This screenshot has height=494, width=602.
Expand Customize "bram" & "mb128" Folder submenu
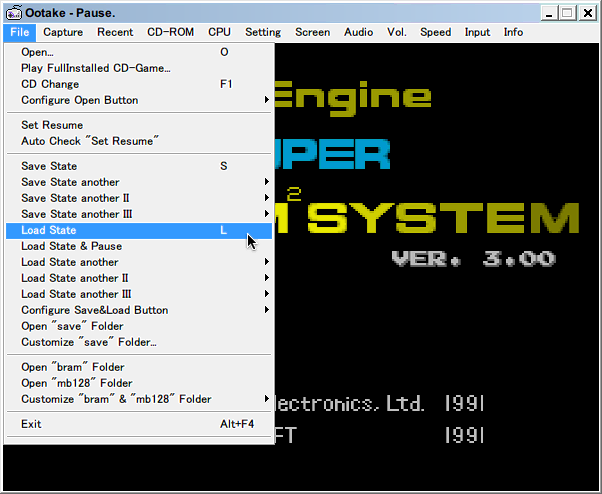tap(139, 399)
